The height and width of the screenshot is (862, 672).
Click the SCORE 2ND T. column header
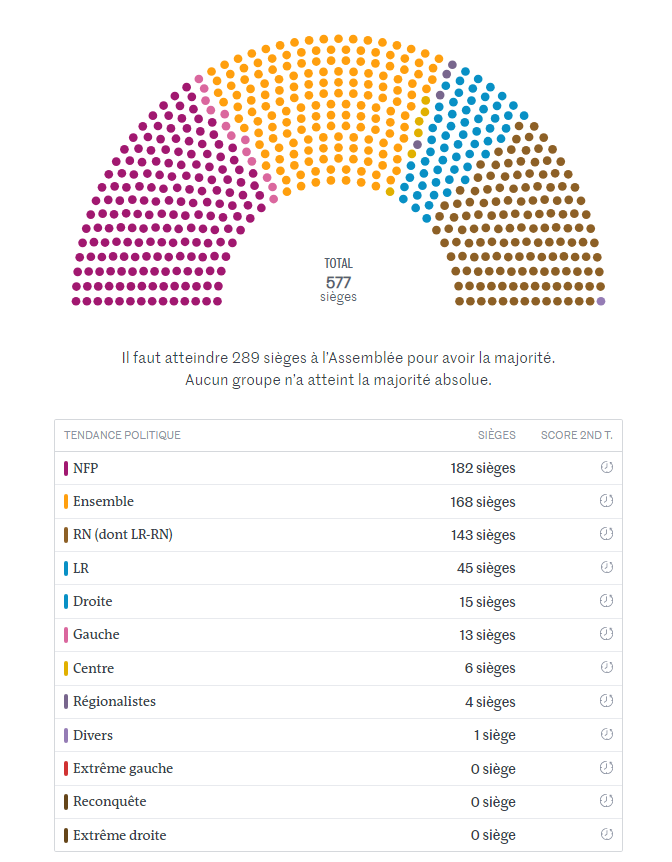[576, 435]
